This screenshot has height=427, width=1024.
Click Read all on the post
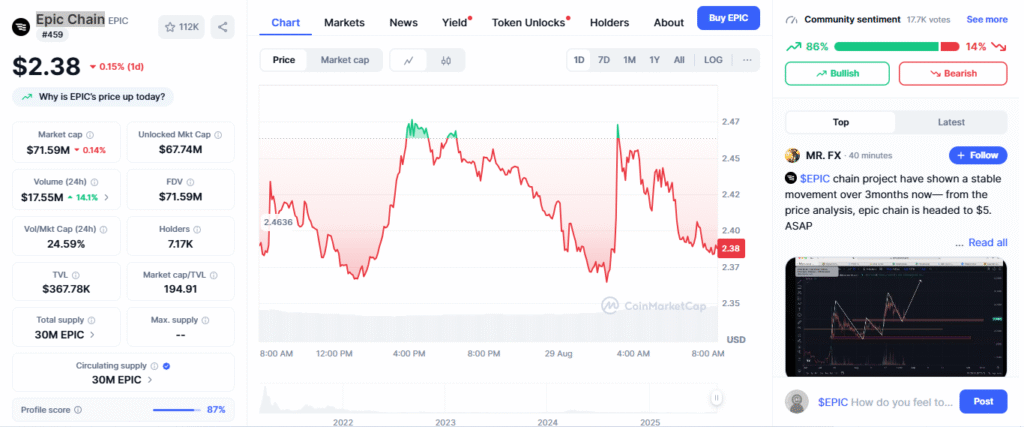coord(987,242)
